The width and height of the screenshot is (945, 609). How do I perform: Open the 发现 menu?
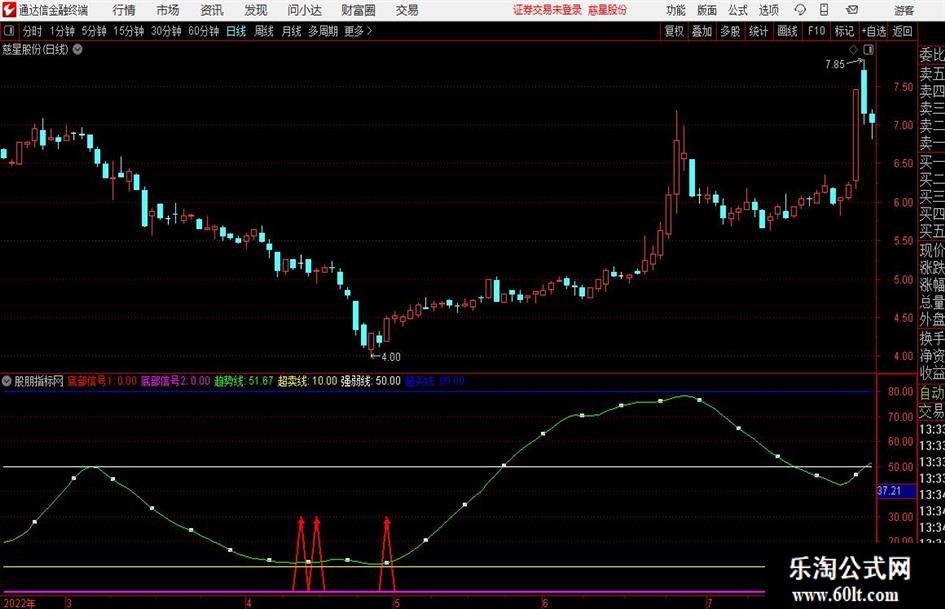click(256, 10)
